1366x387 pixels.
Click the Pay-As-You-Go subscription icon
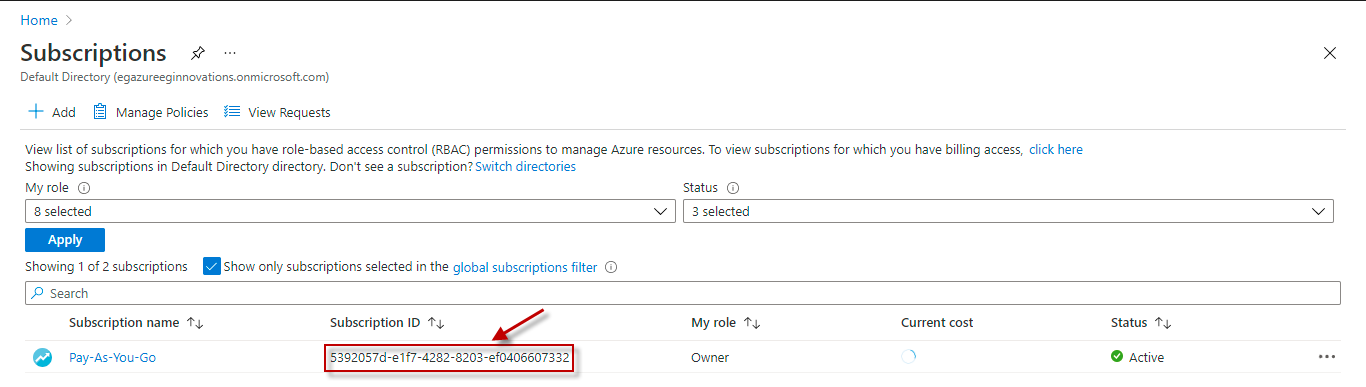pos(42,357)
